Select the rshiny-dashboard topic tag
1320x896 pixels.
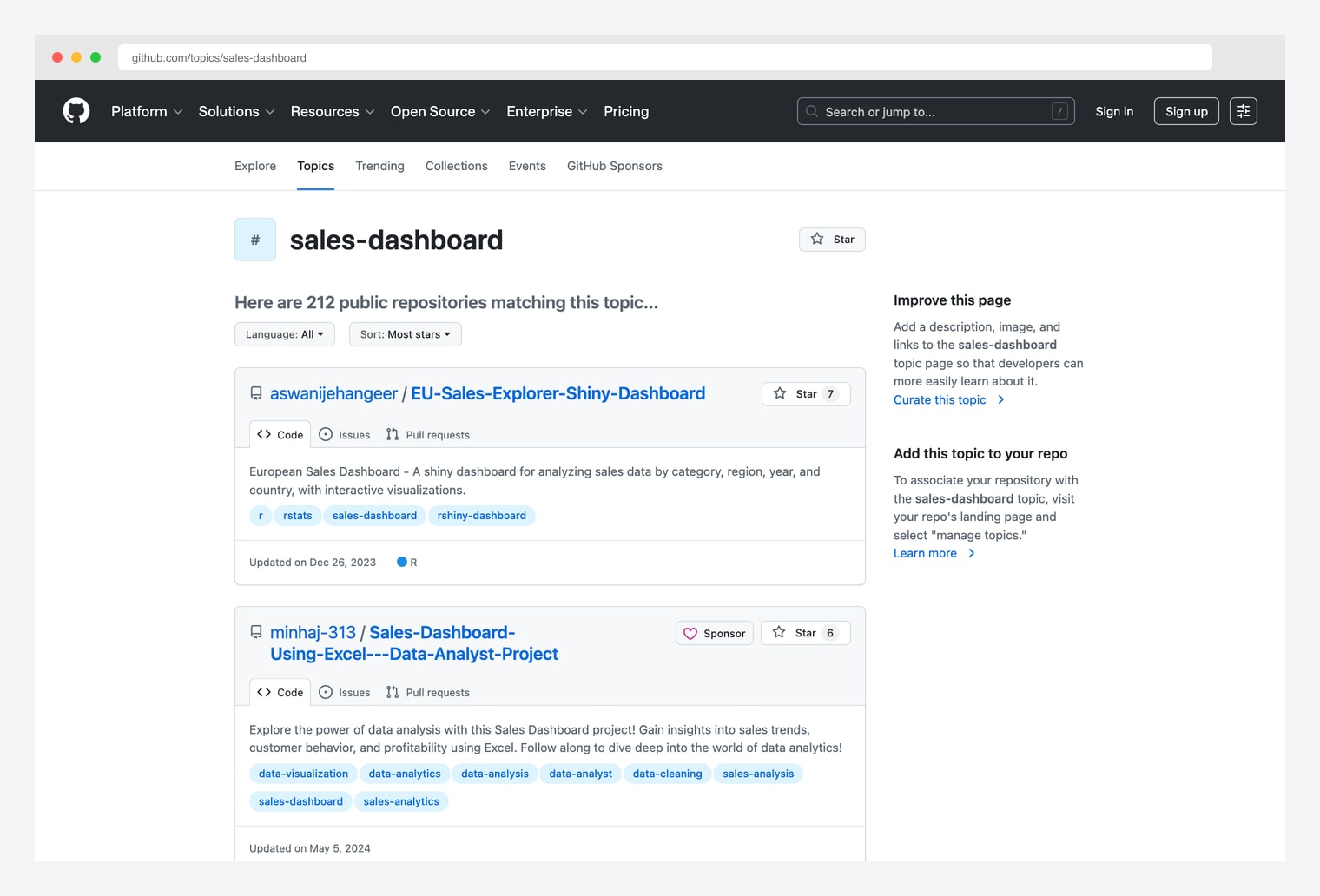tap(482, 516)
